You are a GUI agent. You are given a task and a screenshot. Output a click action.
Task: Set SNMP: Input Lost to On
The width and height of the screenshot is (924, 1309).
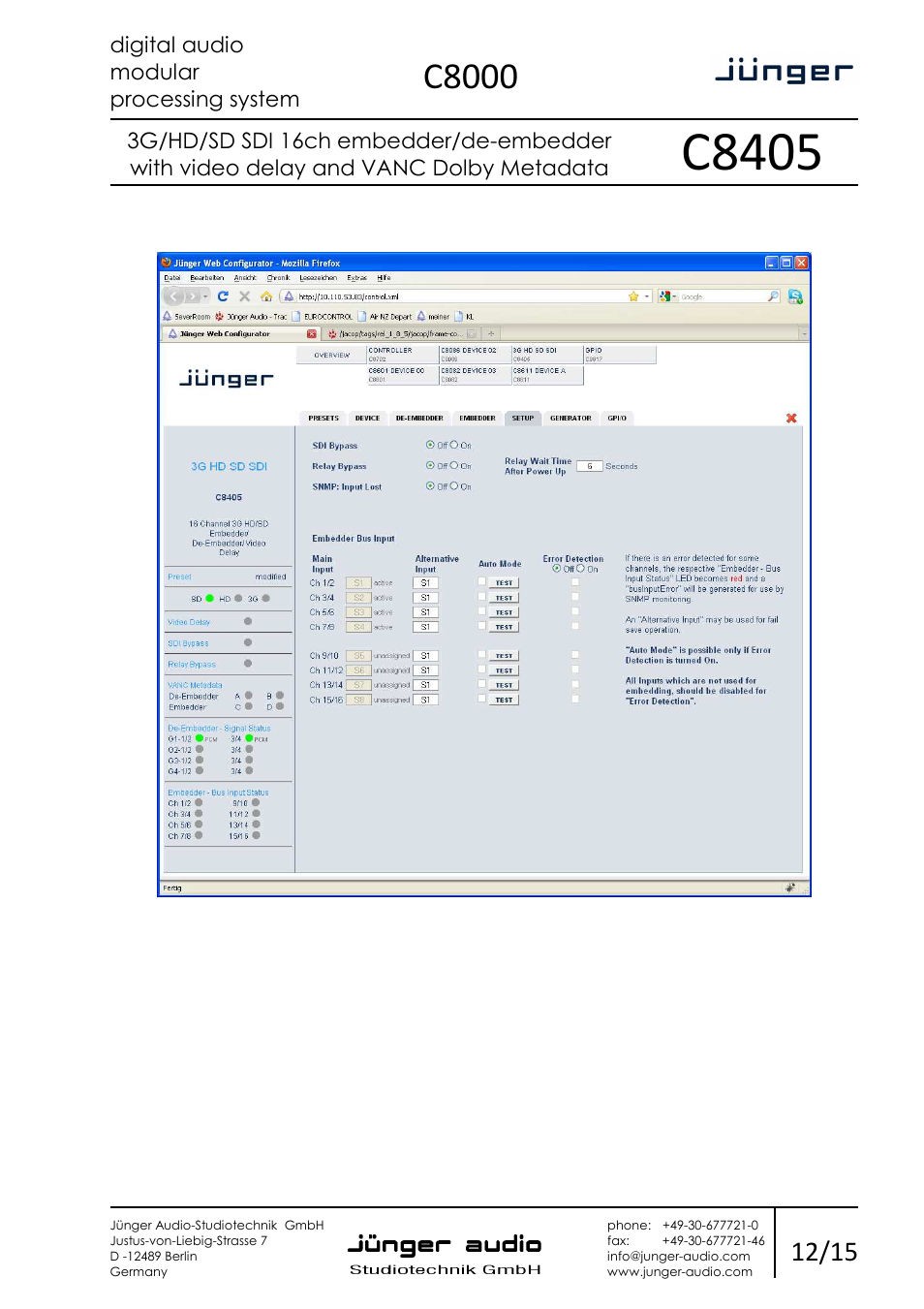coord(453,486)
